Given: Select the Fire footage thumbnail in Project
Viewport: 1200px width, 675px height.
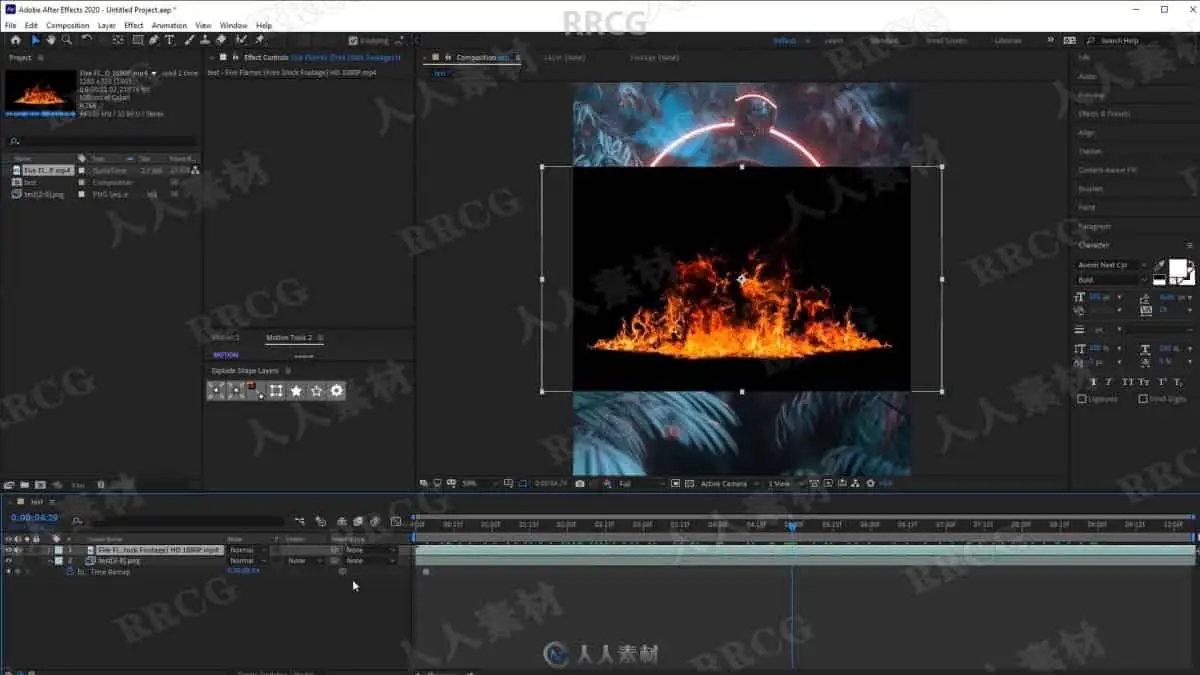Looking at the screenshot, I should point(40,92).
